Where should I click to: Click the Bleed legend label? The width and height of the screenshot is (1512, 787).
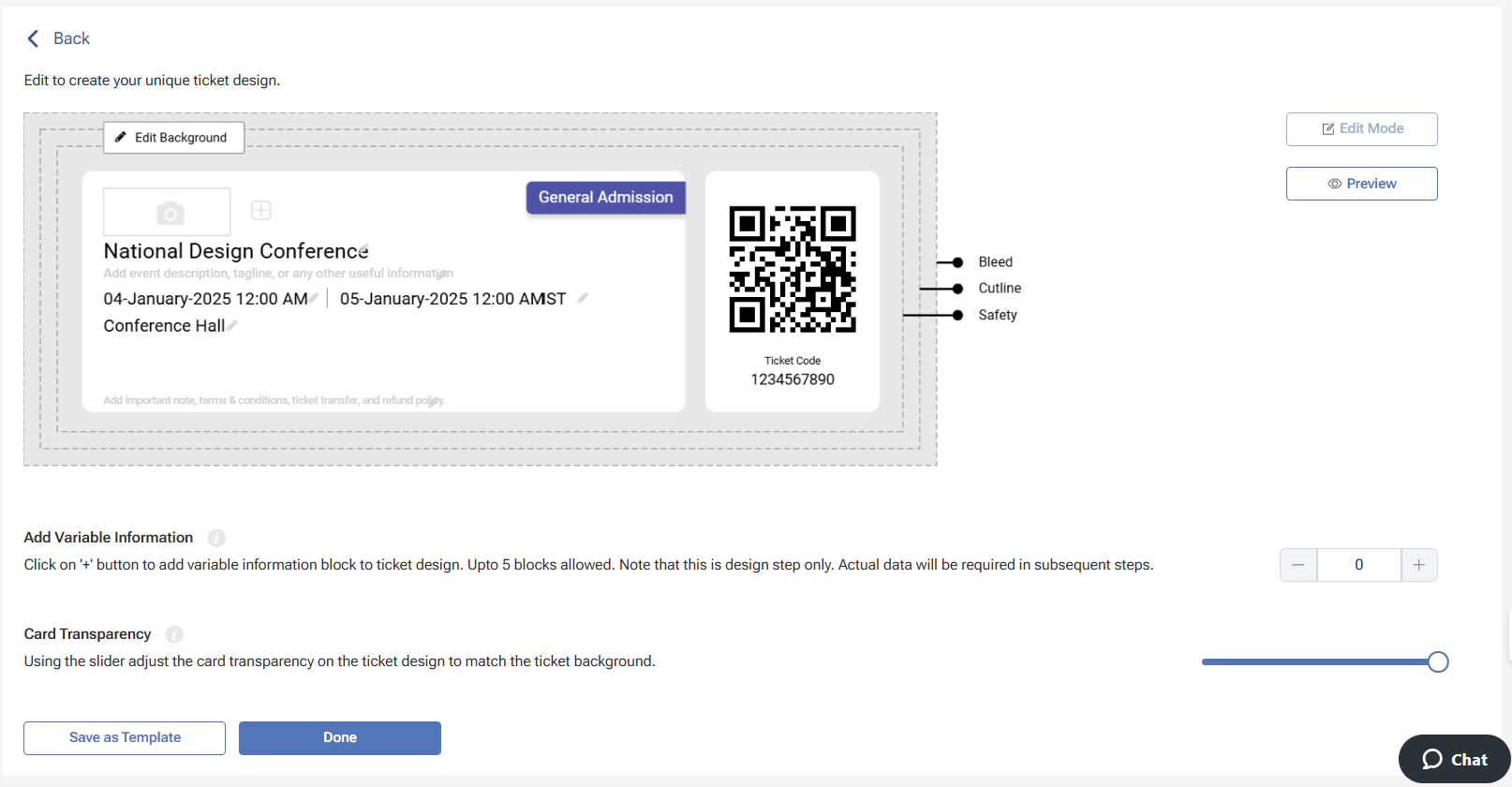point(996,262)
